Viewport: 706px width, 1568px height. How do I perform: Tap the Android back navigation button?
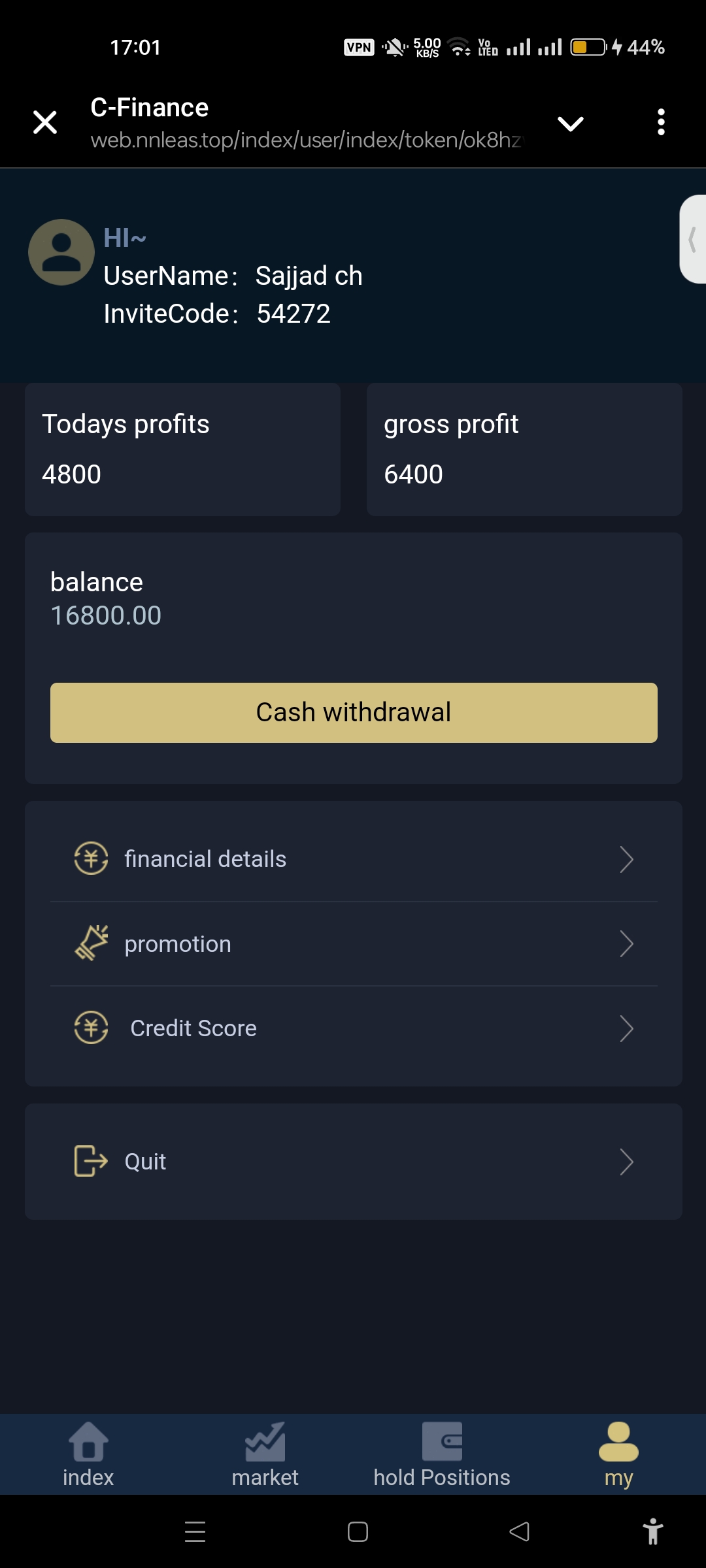click(520, 1531)
